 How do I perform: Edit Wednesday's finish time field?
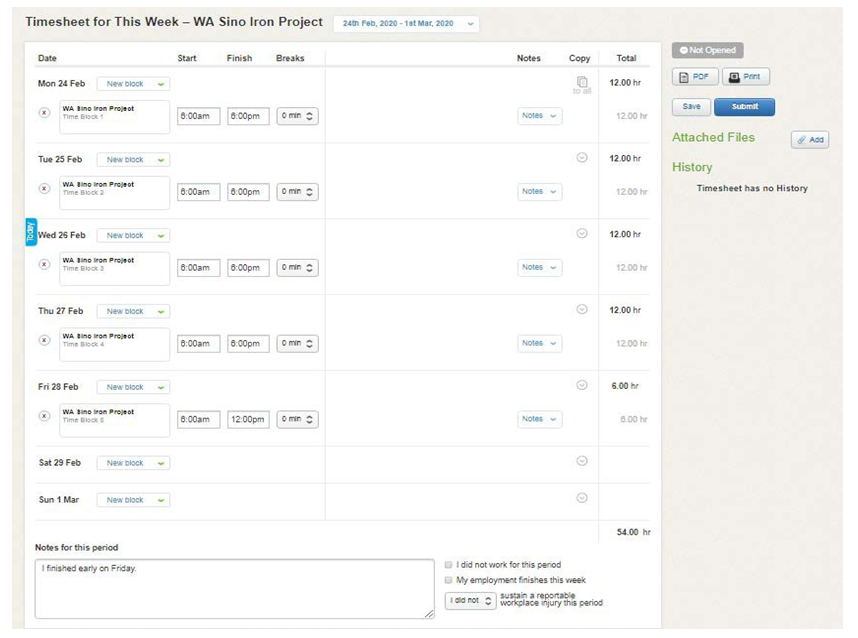(x=248, y=268)
